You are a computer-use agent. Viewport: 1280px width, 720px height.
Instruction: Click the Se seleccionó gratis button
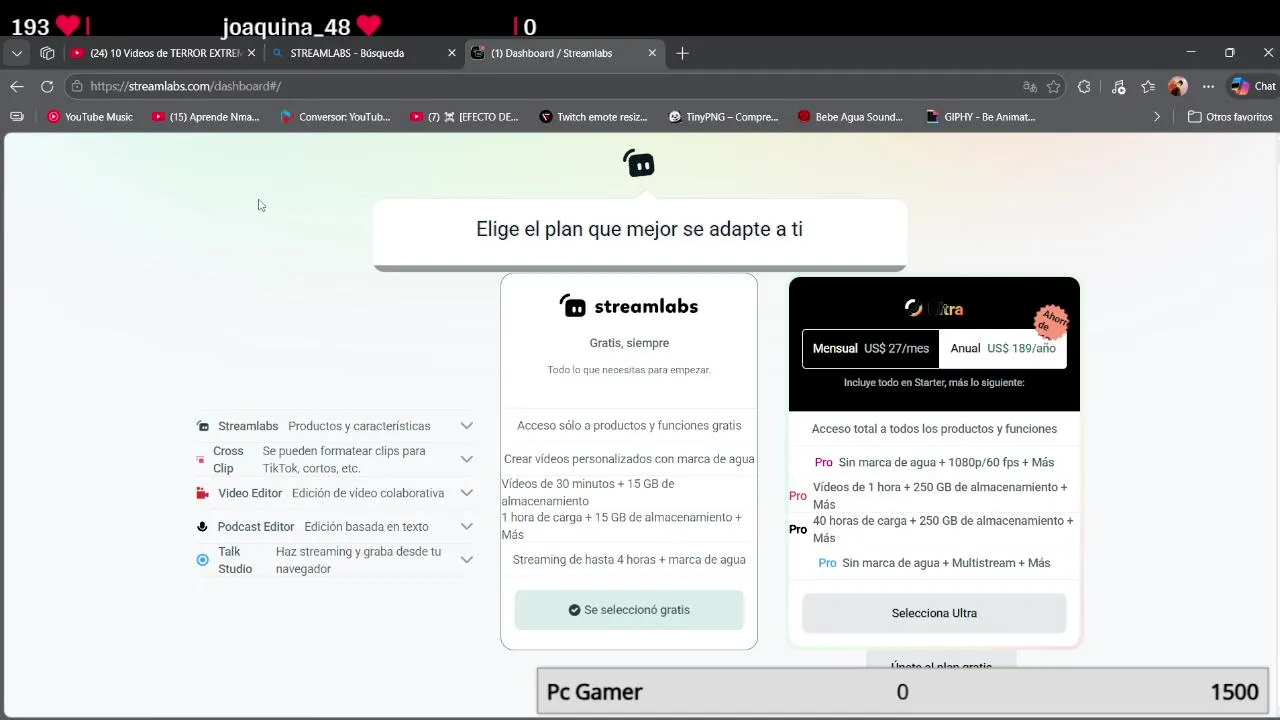tap(629, 610)
